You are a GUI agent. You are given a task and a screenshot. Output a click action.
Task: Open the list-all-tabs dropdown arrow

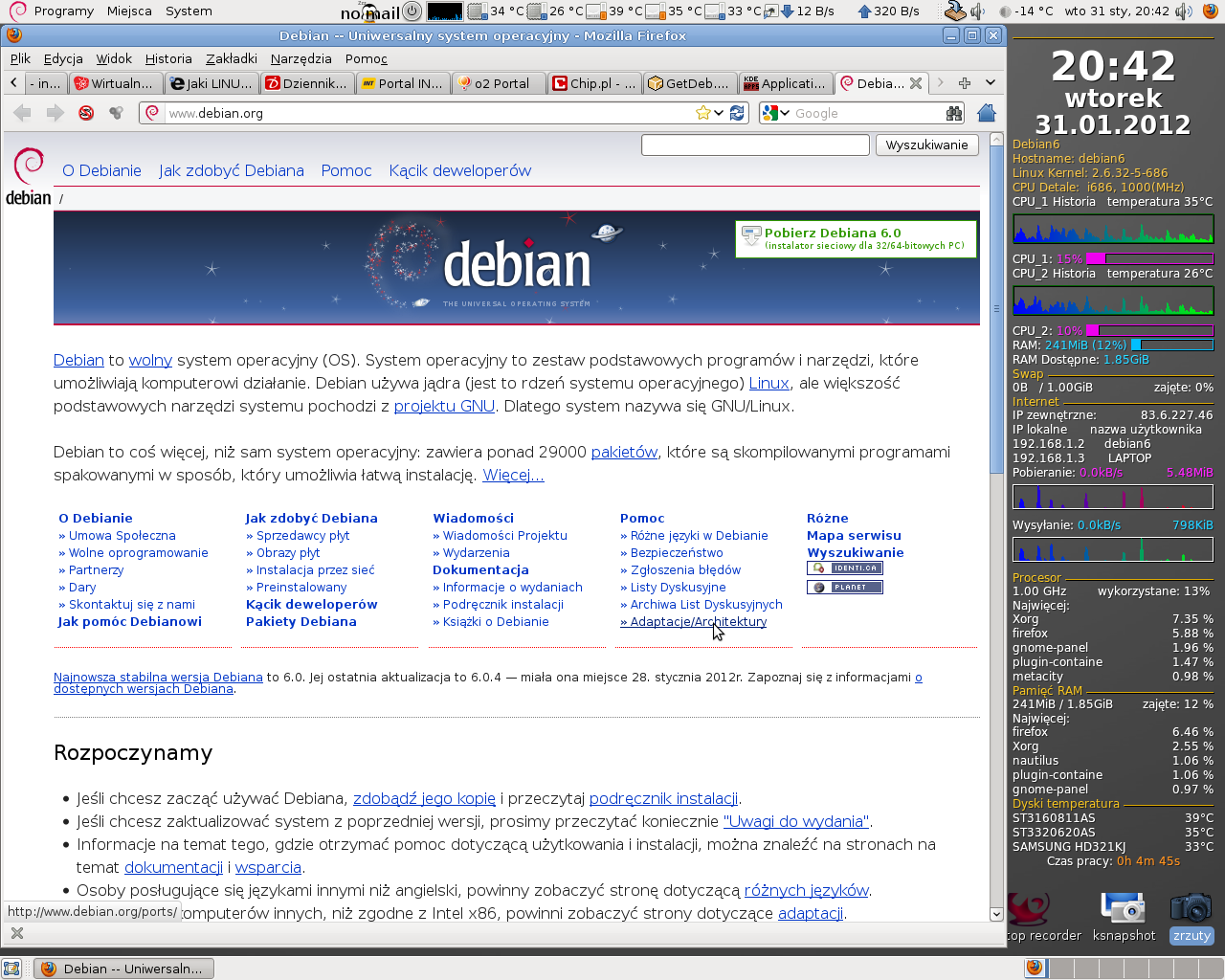991,83
